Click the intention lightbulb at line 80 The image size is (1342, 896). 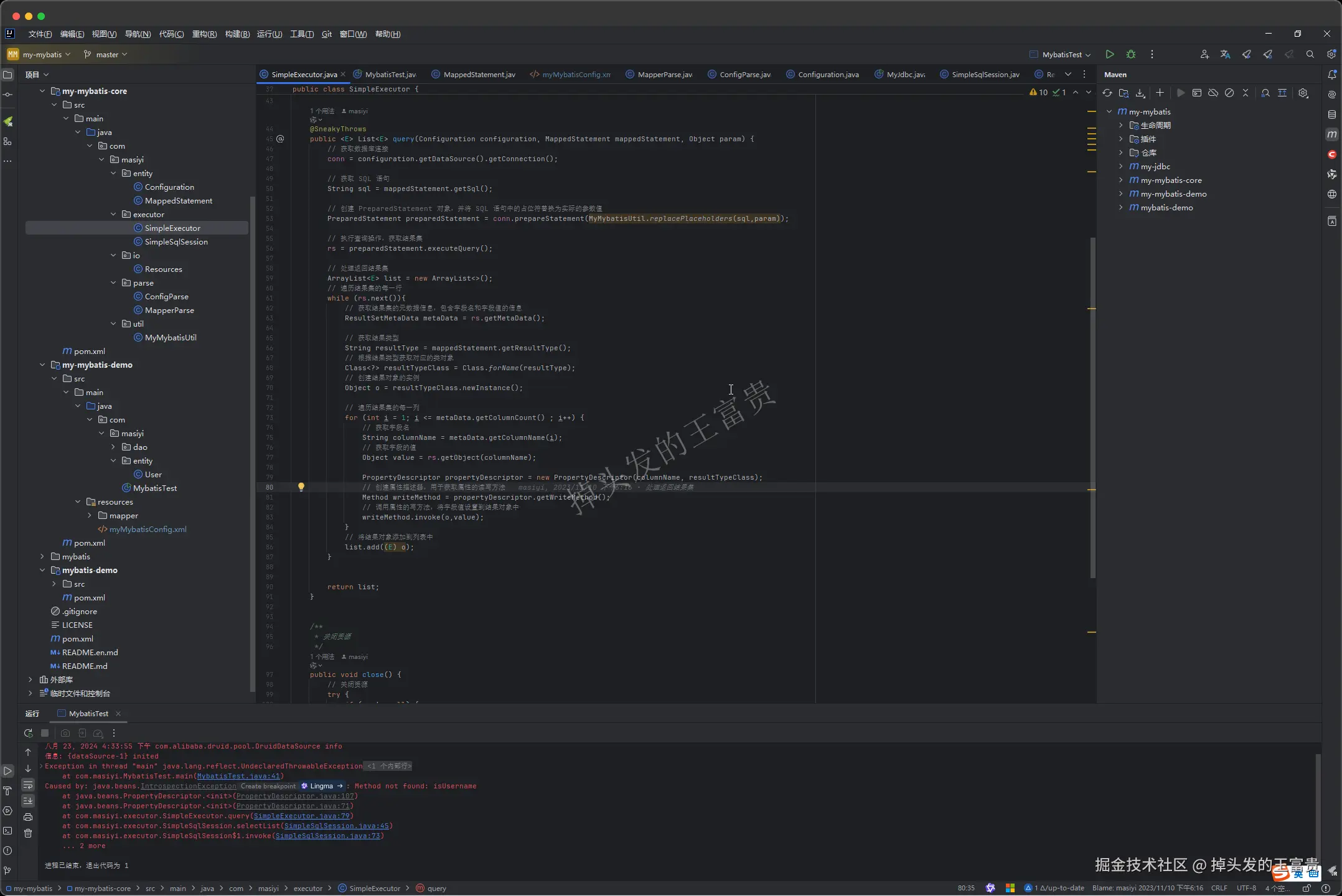[x=301, y=487]
